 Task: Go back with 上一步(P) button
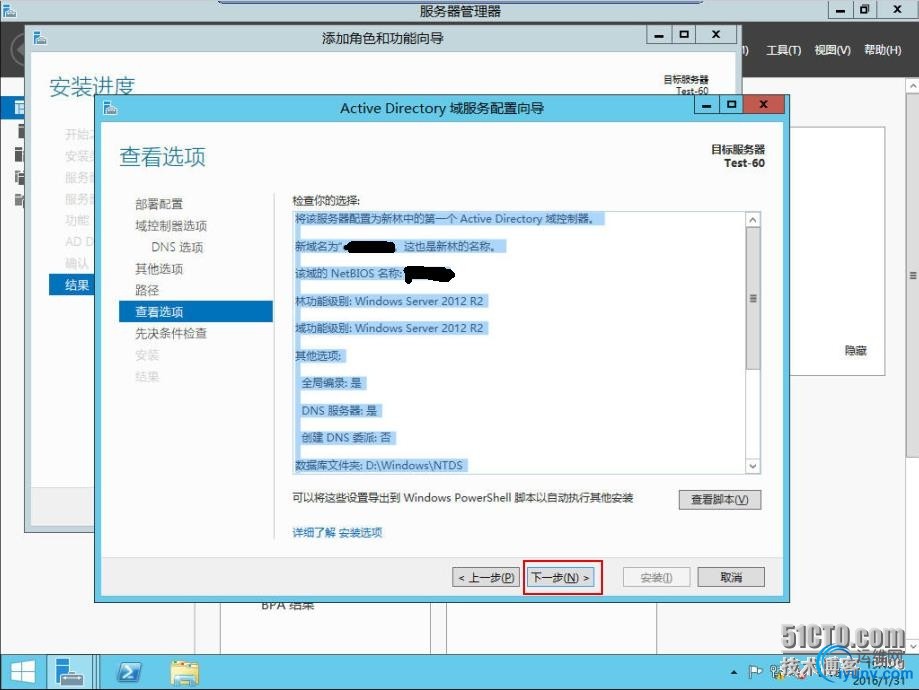tap(486, 577)
